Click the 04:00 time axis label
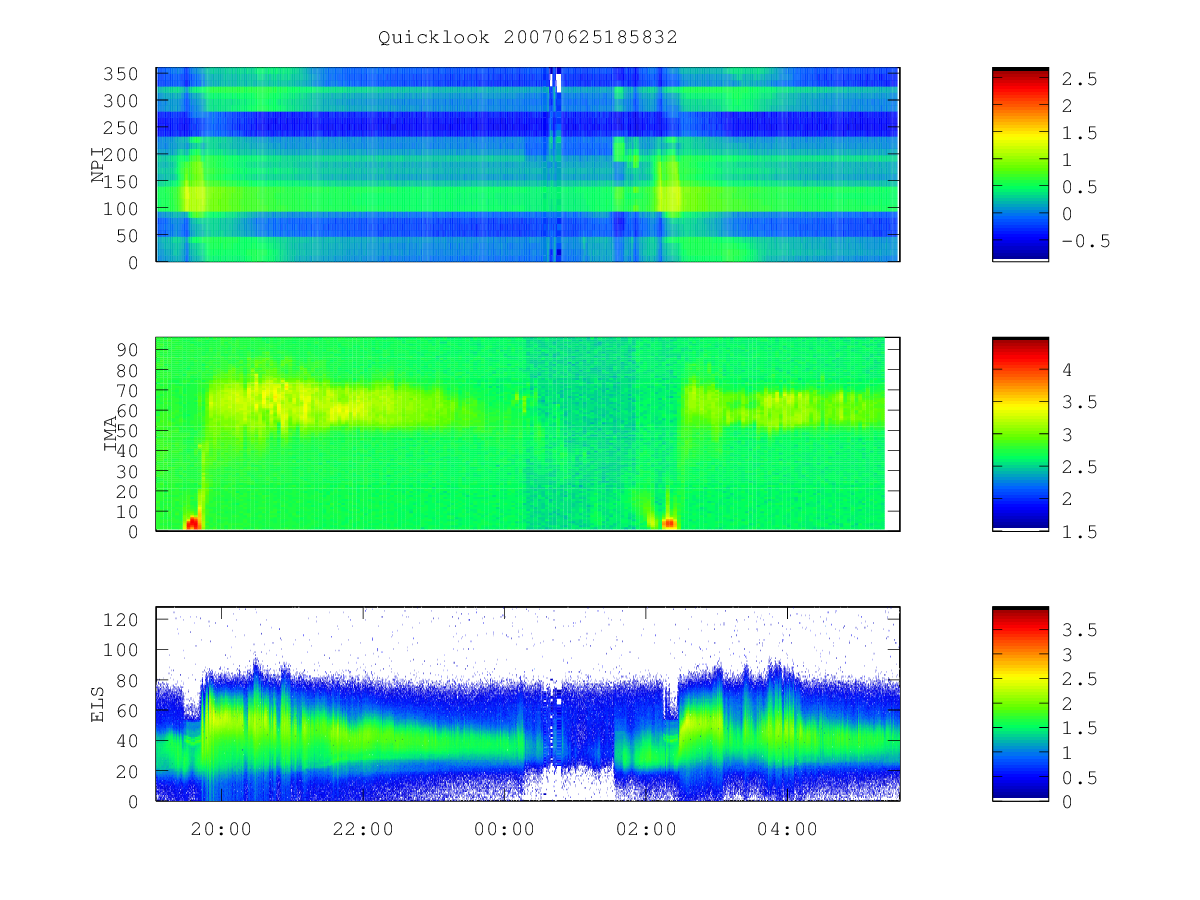Viewport: 1200px width, 900px height. pyautogui.click(x=787, y=829)
